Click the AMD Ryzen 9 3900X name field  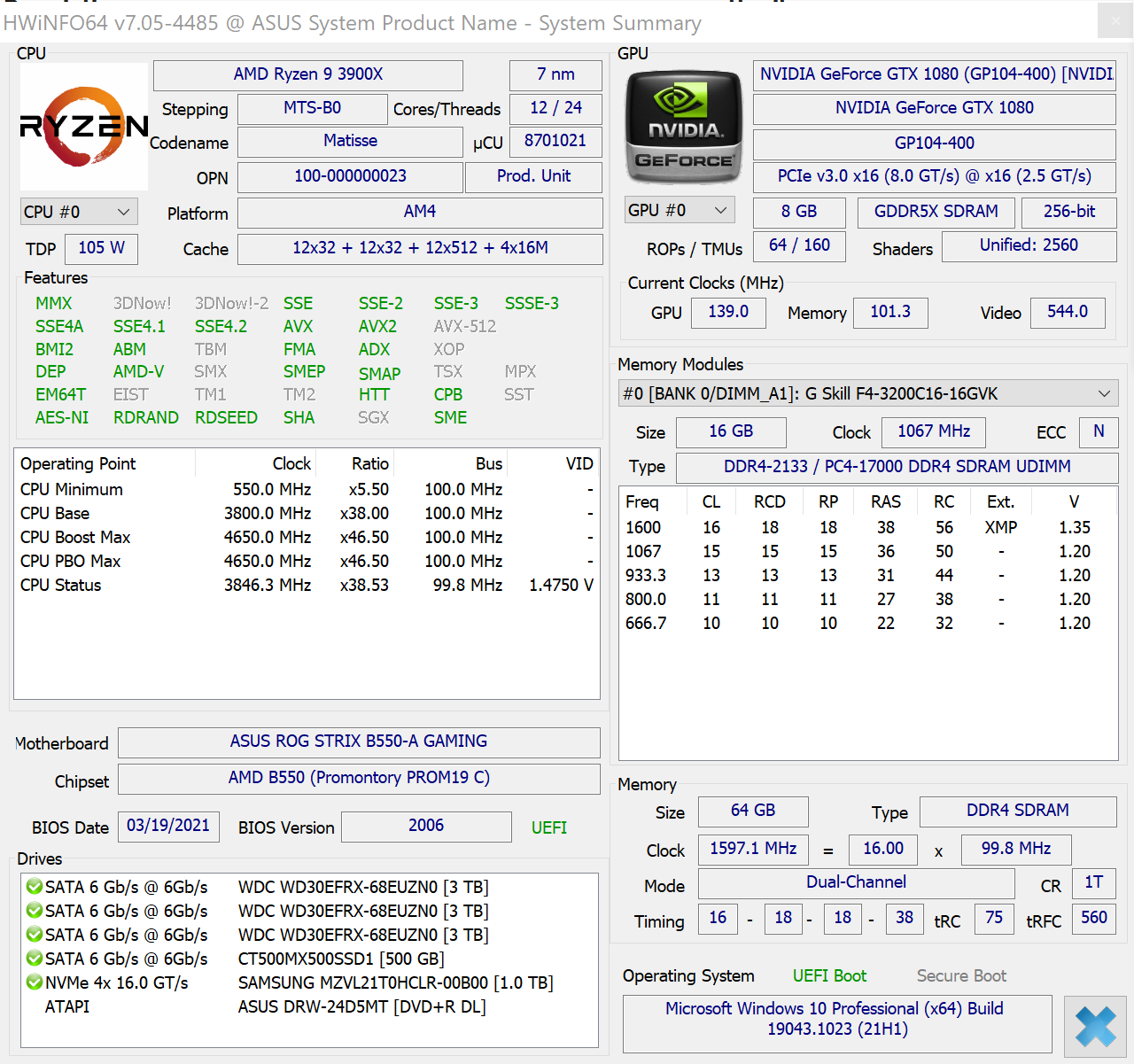click(x=308, y=74)
